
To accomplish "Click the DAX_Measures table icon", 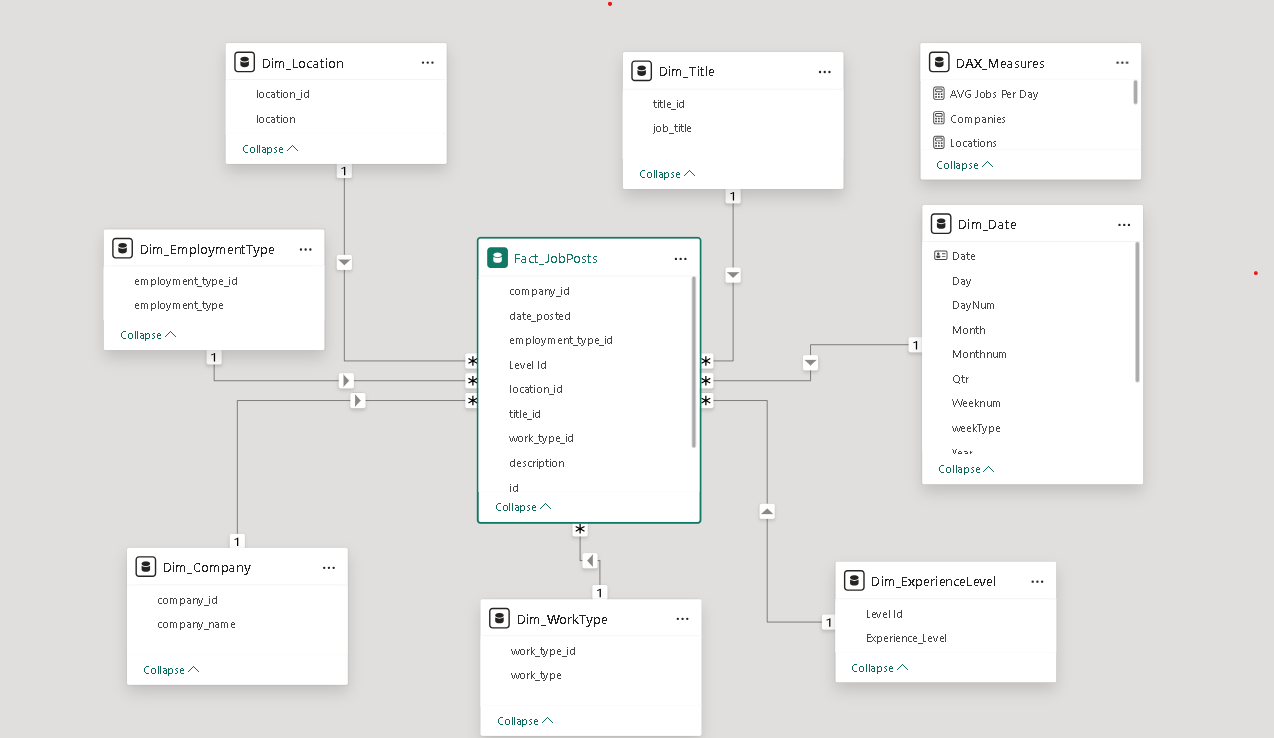I will pos(939,62).
